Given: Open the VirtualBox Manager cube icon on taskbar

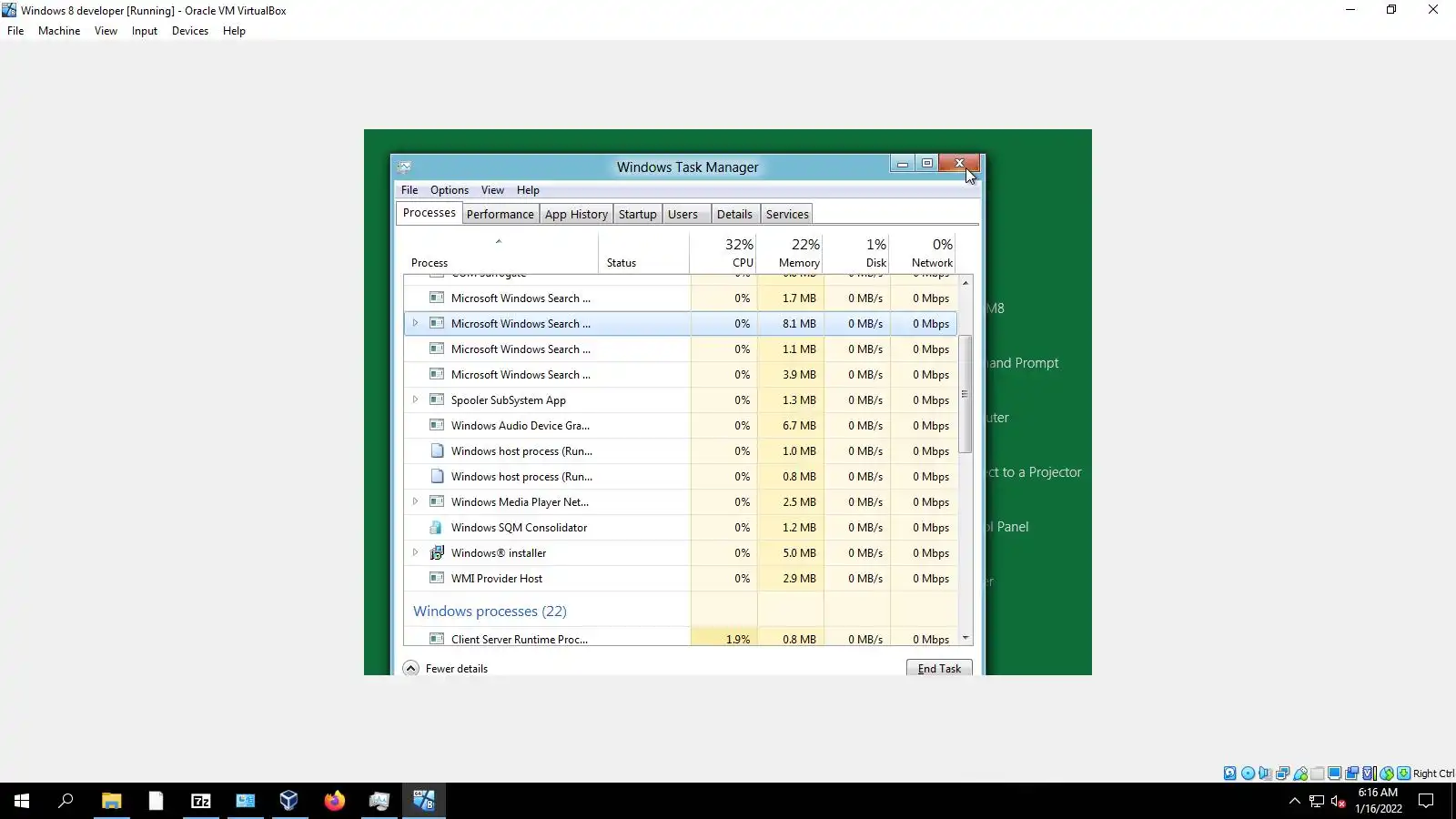Looking at the screenshot, I should (x=289, y=801).
